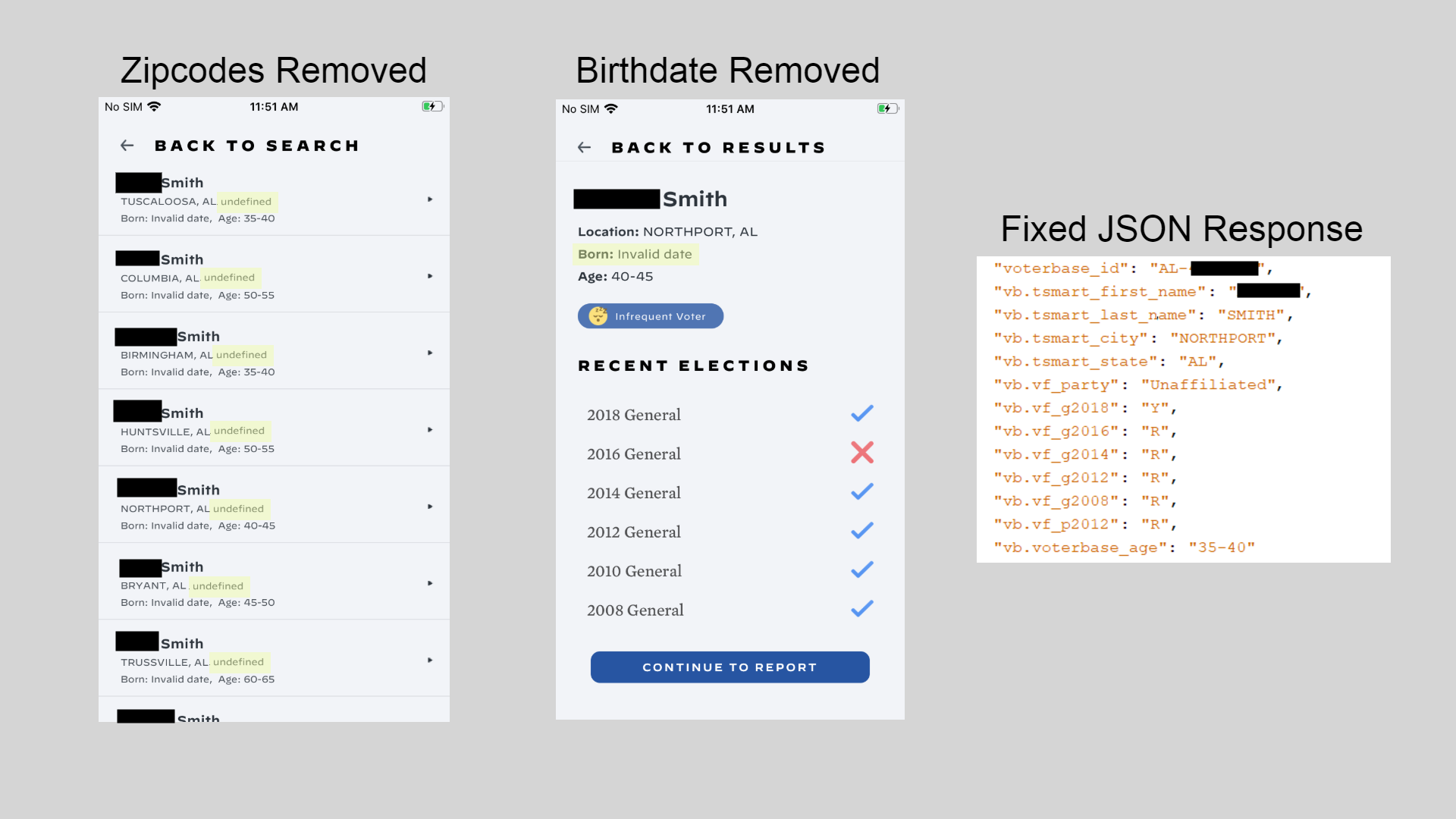Click the battery icon in left phone status bar
1456x819 pixels.
pyautogui.click(x=432, y=107)
